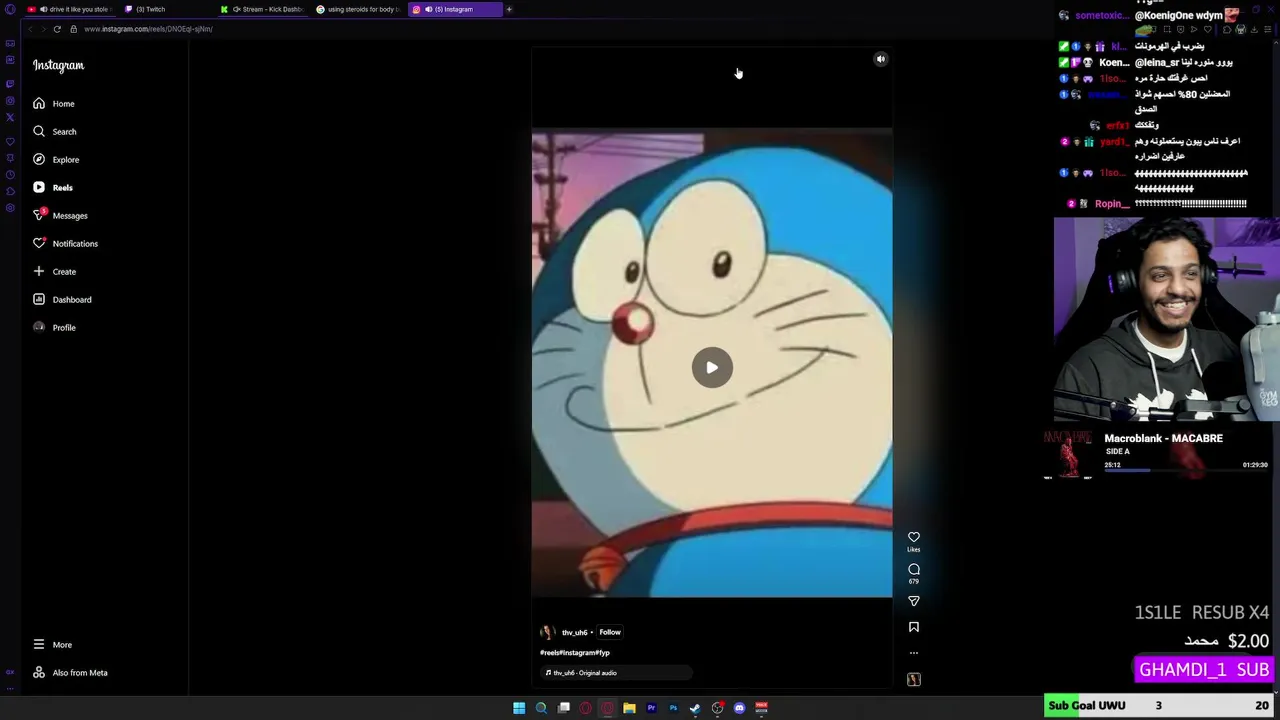The image size is (1280, 720).
Task: Click site lock icon in address bar
Action: [x=73, y=29]
